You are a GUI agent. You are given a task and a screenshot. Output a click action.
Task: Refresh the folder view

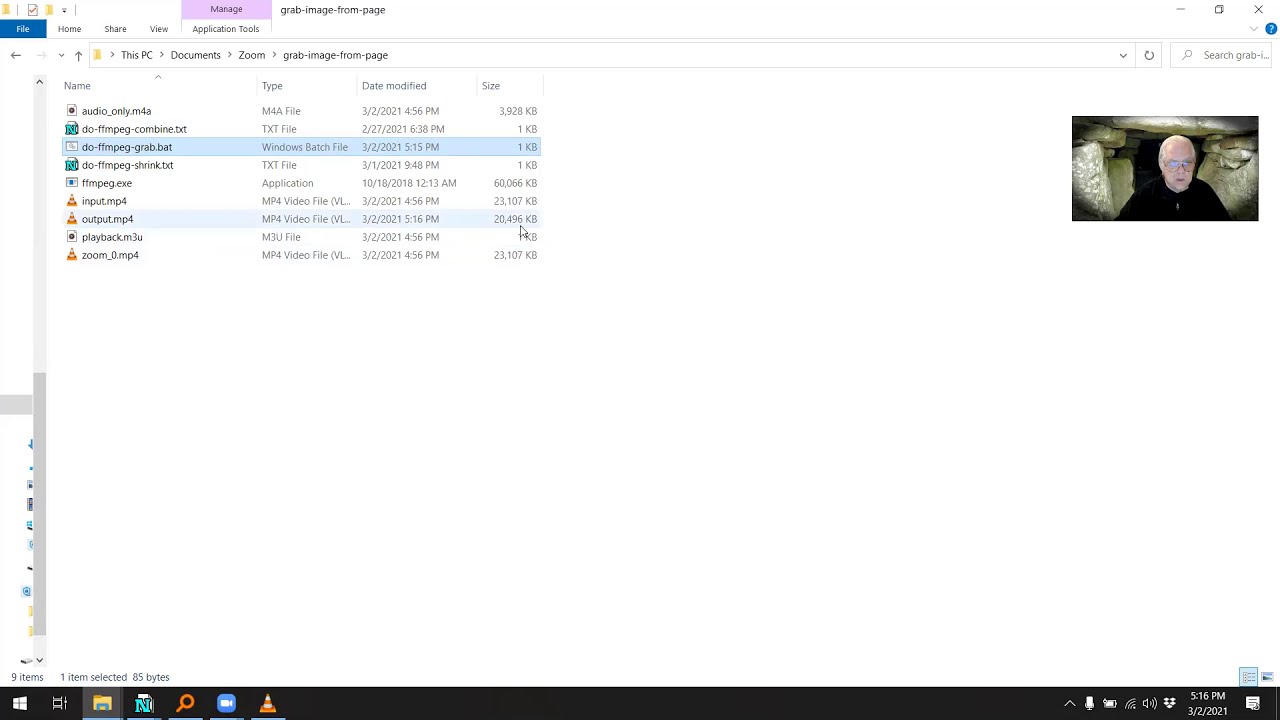click(x=1149, y=55)
